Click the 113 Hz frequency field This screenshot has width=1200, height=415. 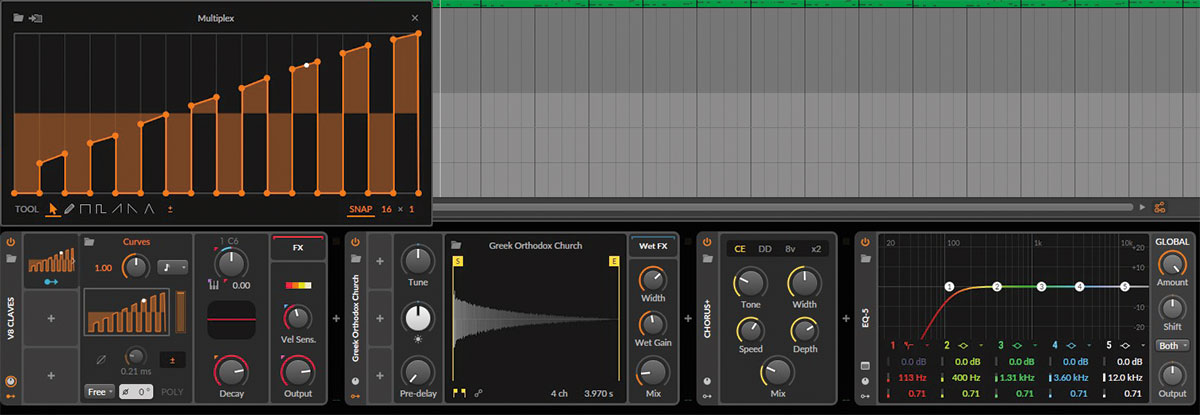(x=912, y=378)
